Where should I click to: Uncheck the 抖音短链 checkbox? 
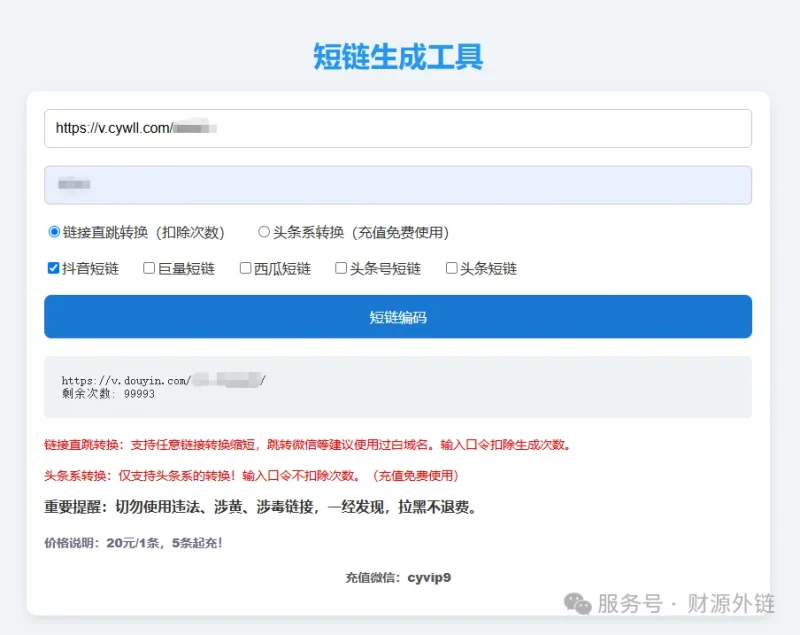click(54, 267)
